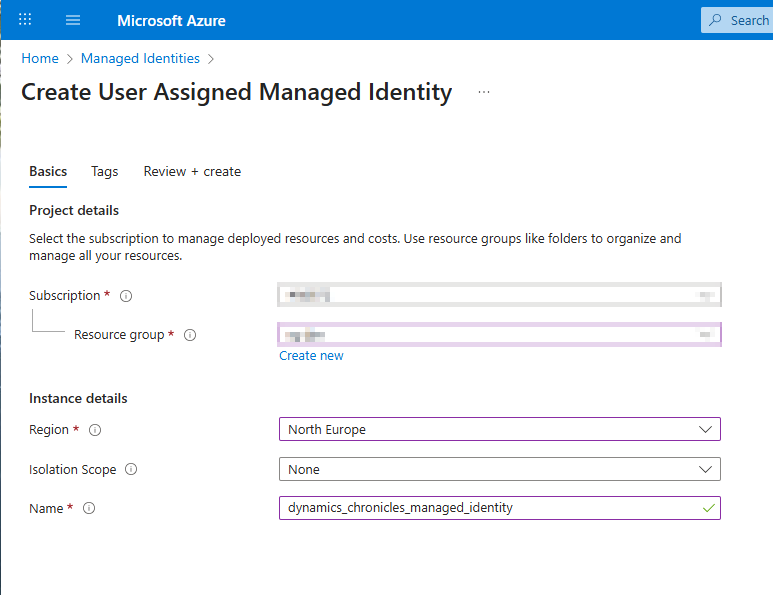
Task: Expand the Region dropdown
Action: coord(499,429)
